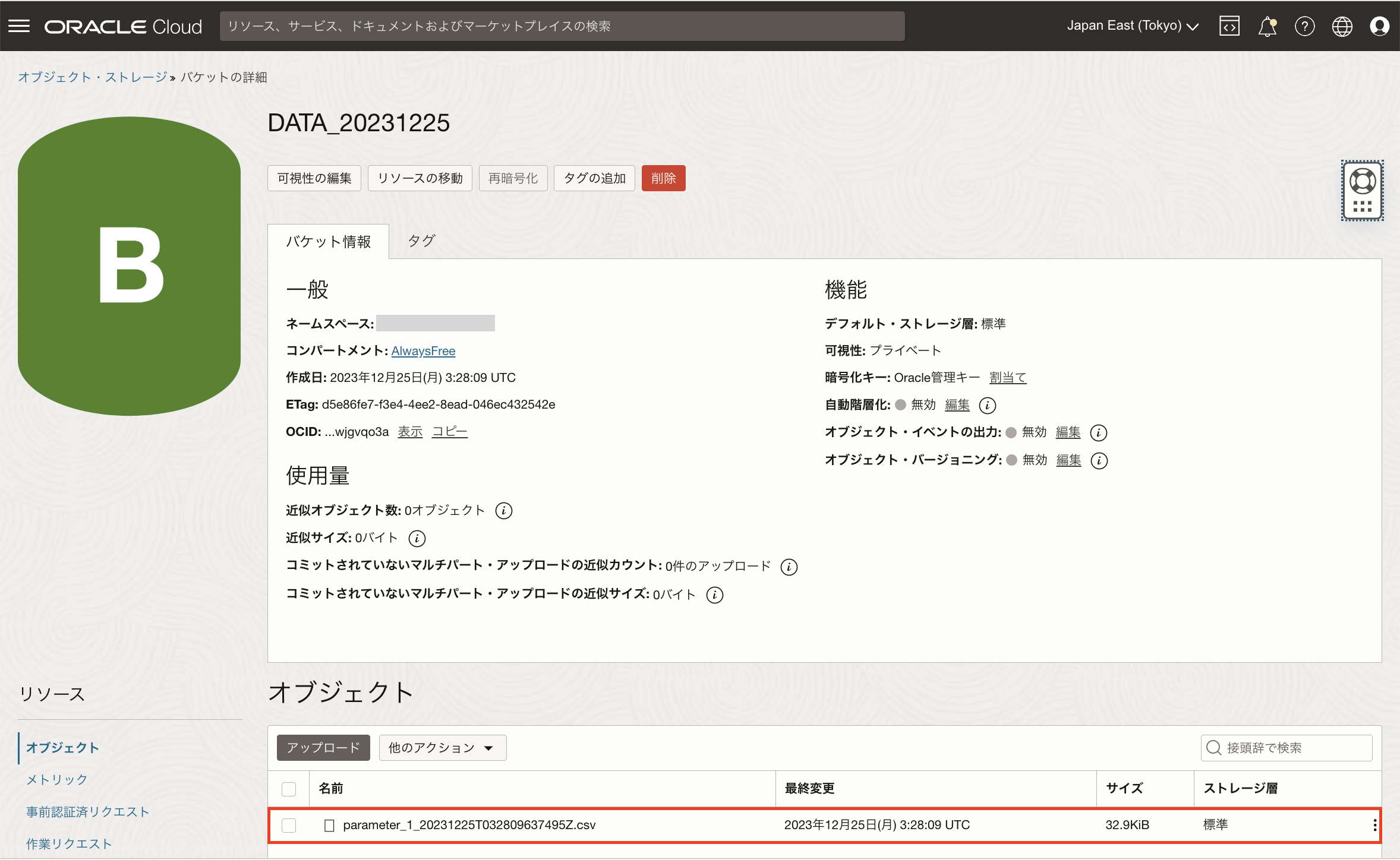
Task: Open Cloud Shell from the top bar
Action: pyautogui.click(x=1229, y=26)
